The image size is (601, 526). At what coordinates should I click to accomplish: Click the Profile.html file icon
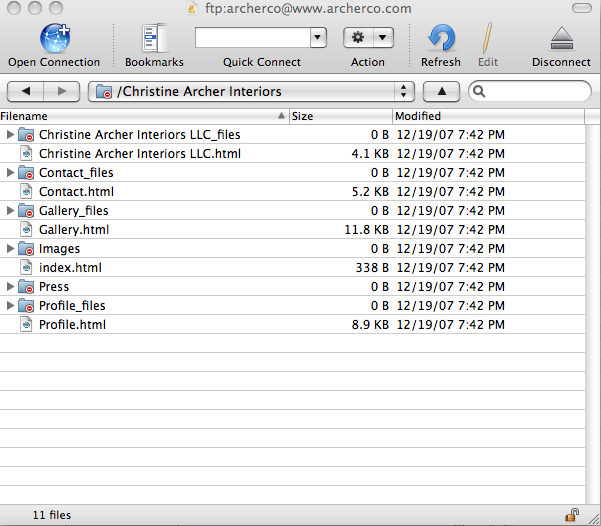(26, 325)
